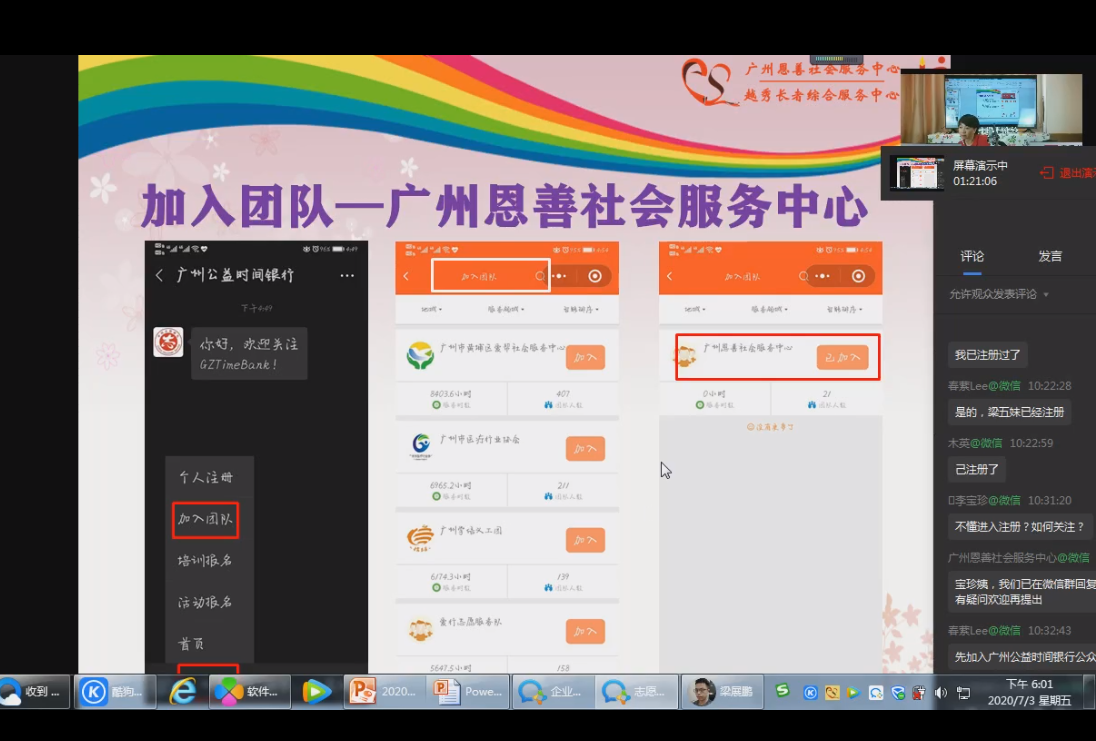Open the 企业 chat taskbar window

click(x=552, y=692)
